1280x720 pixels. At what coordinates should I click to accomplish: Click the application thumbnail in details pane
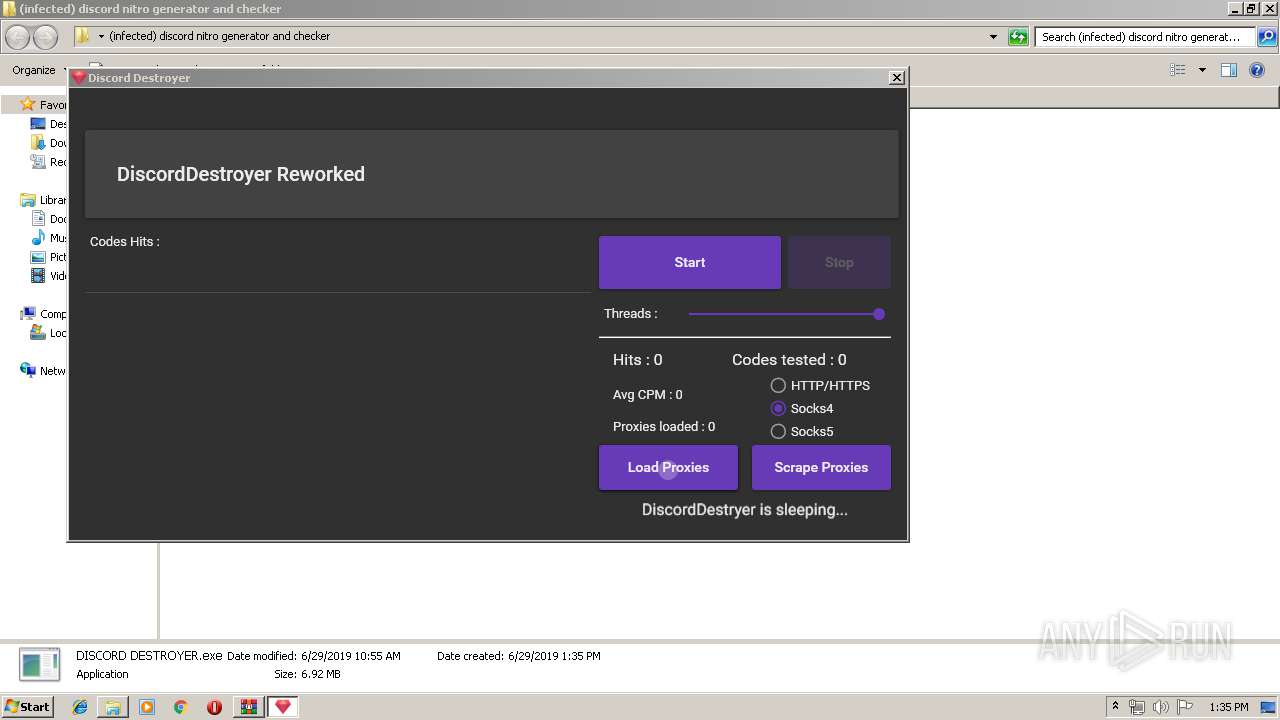click(40, 665)
